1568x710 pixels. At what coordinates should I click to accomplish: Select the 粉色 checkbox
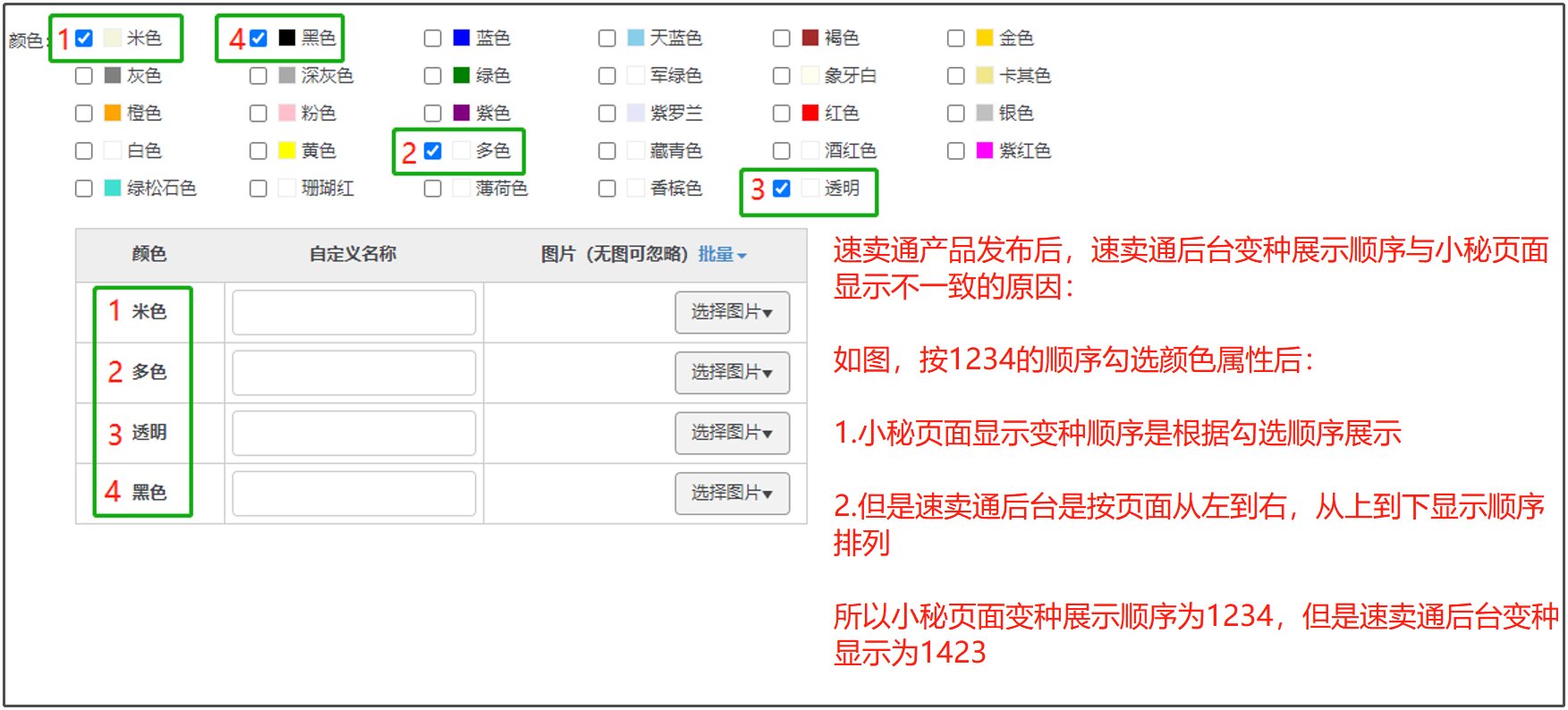tap(259, 113)
